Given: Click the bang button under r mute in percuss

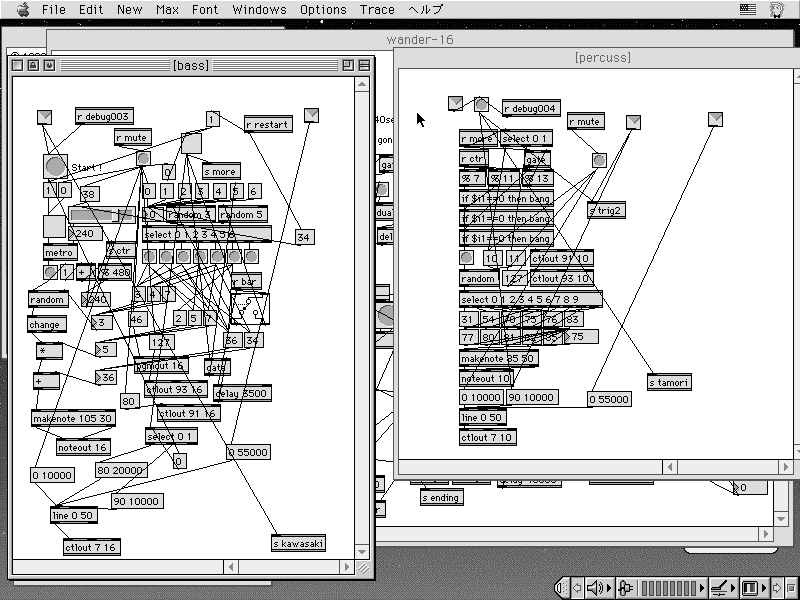Looking at the screenshot, I should 599,161.
